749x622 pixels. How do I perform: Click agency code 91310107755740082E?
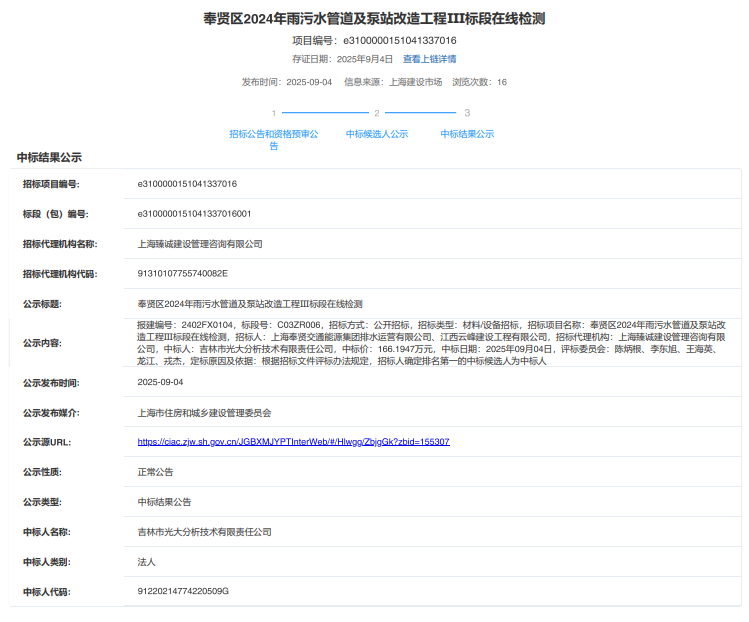(183, 273)
